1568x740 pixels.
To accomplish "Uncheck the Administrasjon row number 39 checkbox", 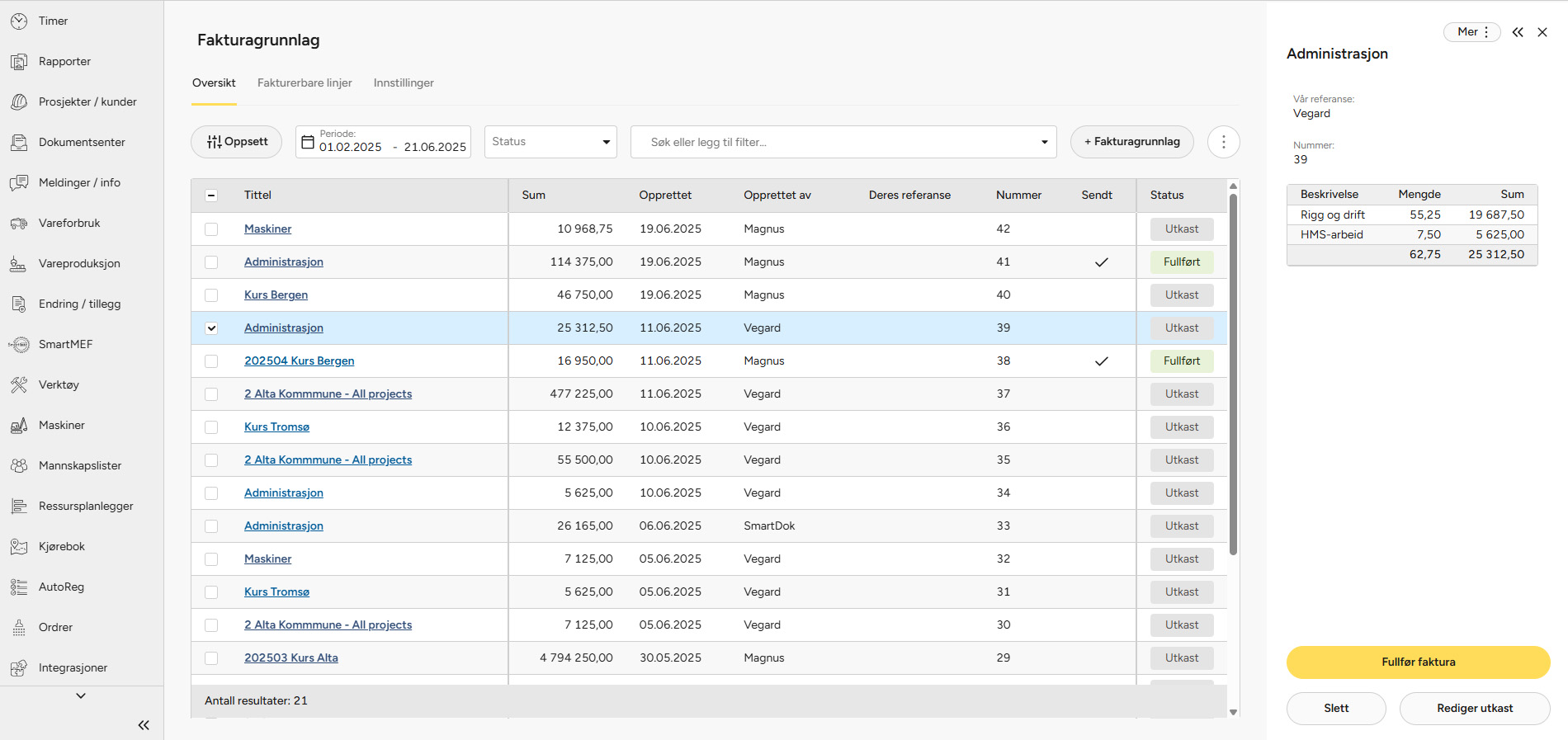I will tap(211, 328).
